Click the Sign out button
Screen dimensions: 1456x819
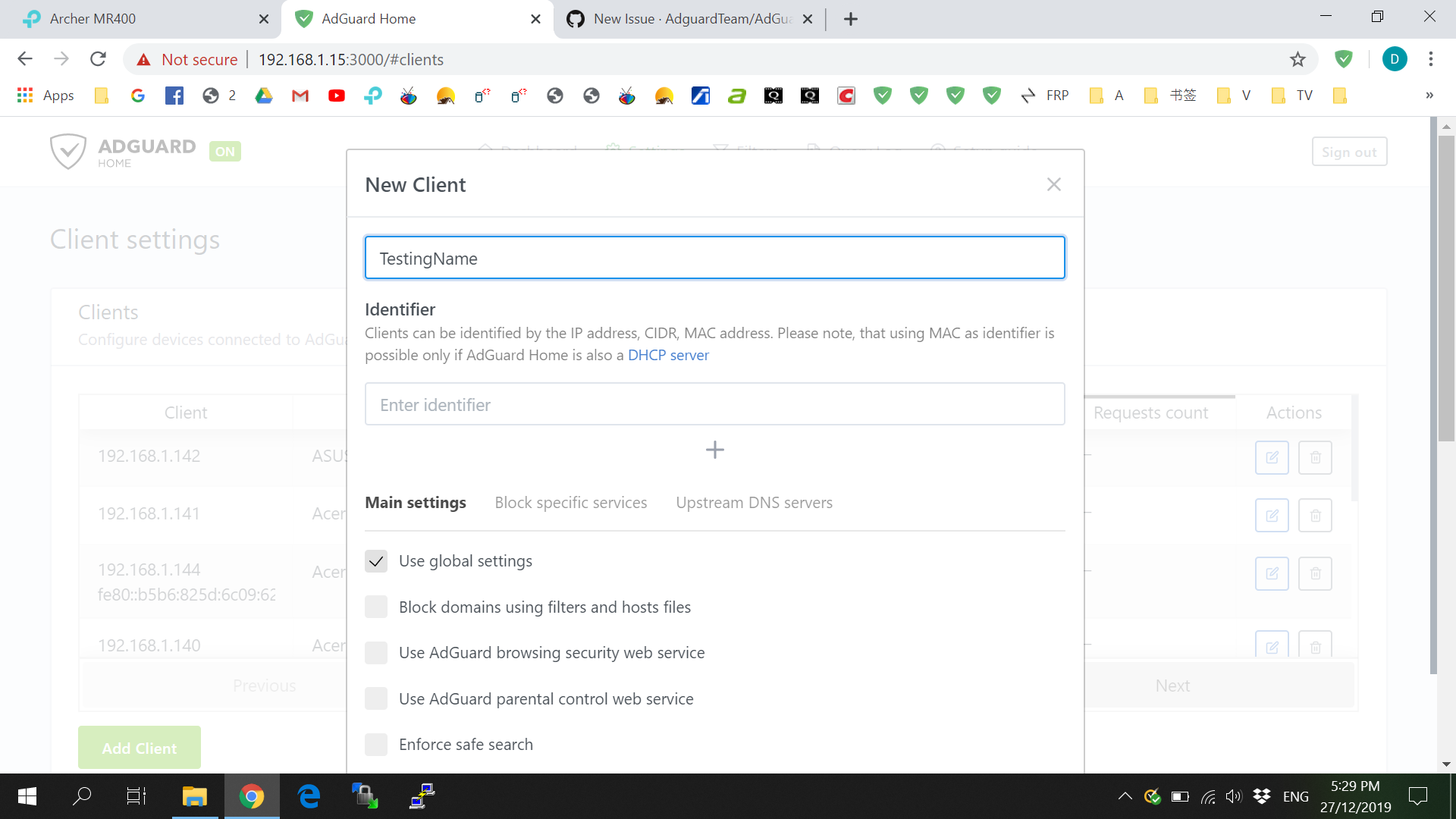pyautogui.click(x=1349, y=151)
